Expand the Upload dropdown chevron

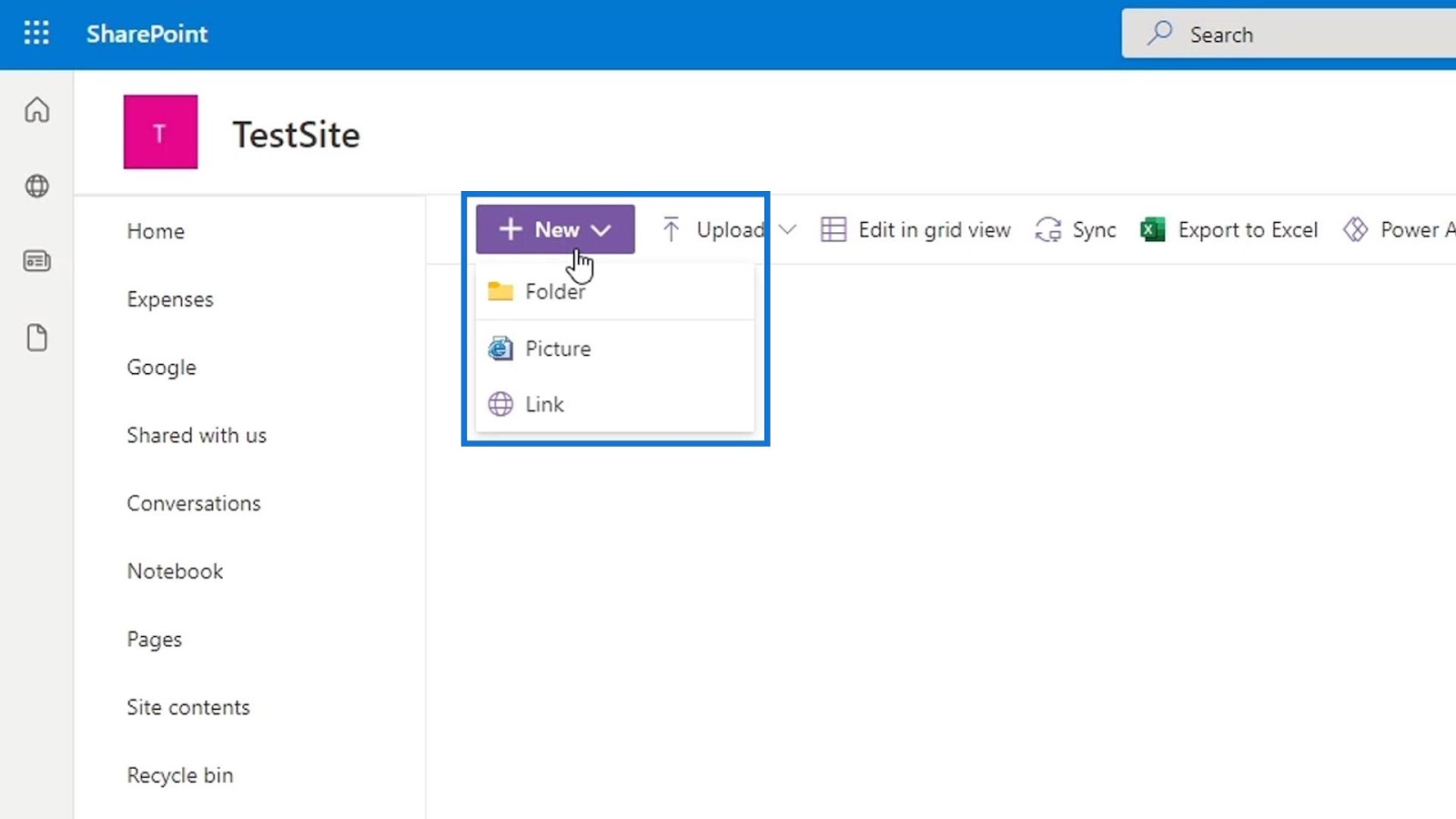coord(788,229)
